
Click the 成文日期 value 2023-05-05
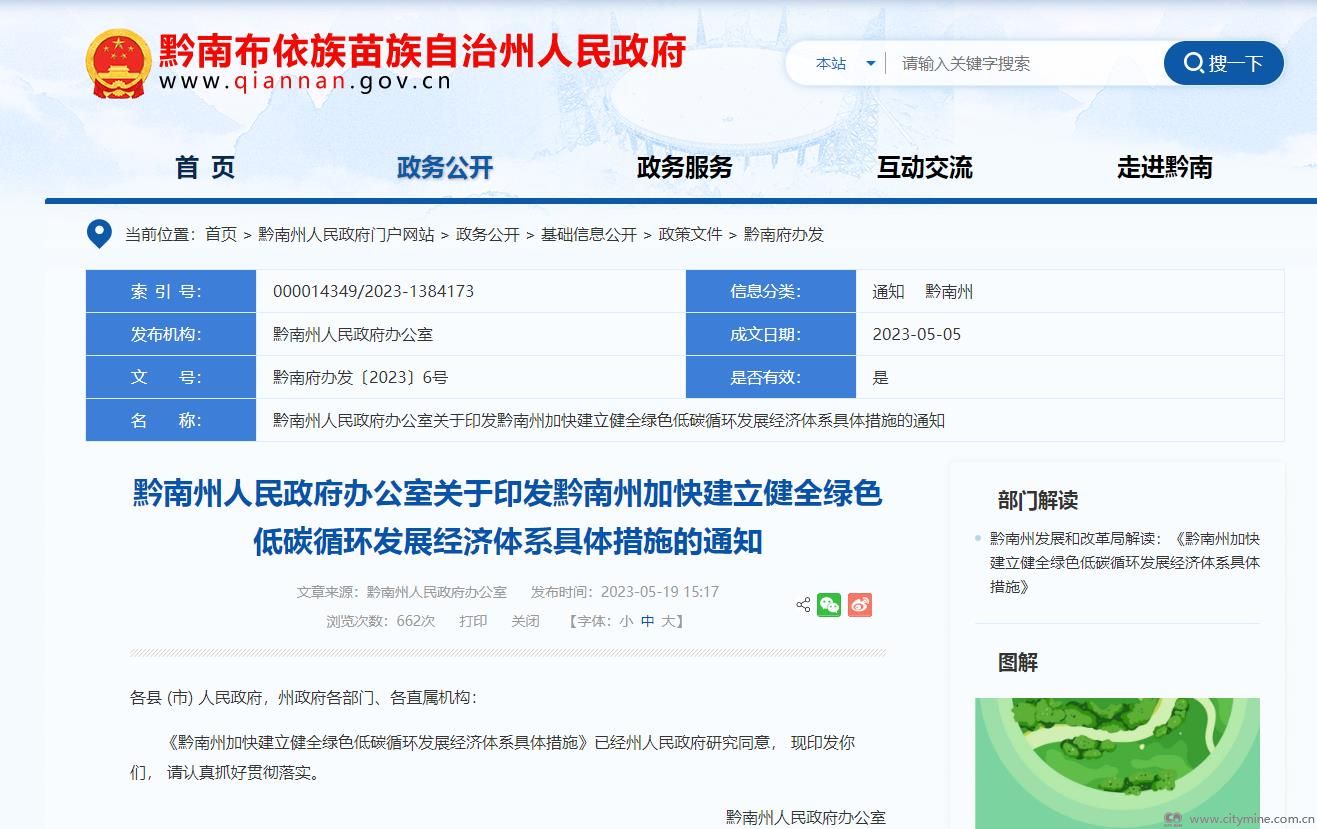coord(916,334)
